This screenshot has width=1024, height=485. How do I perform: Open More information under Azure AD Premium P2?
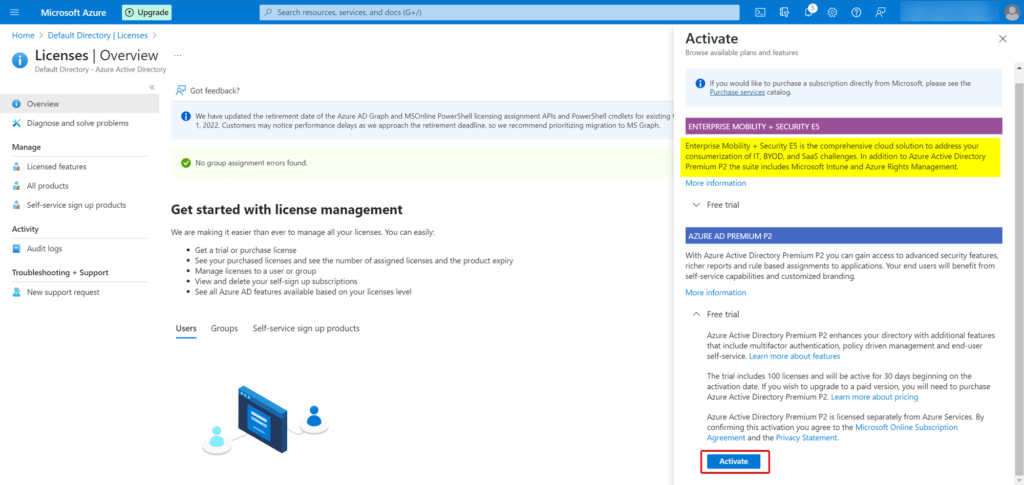716,292
